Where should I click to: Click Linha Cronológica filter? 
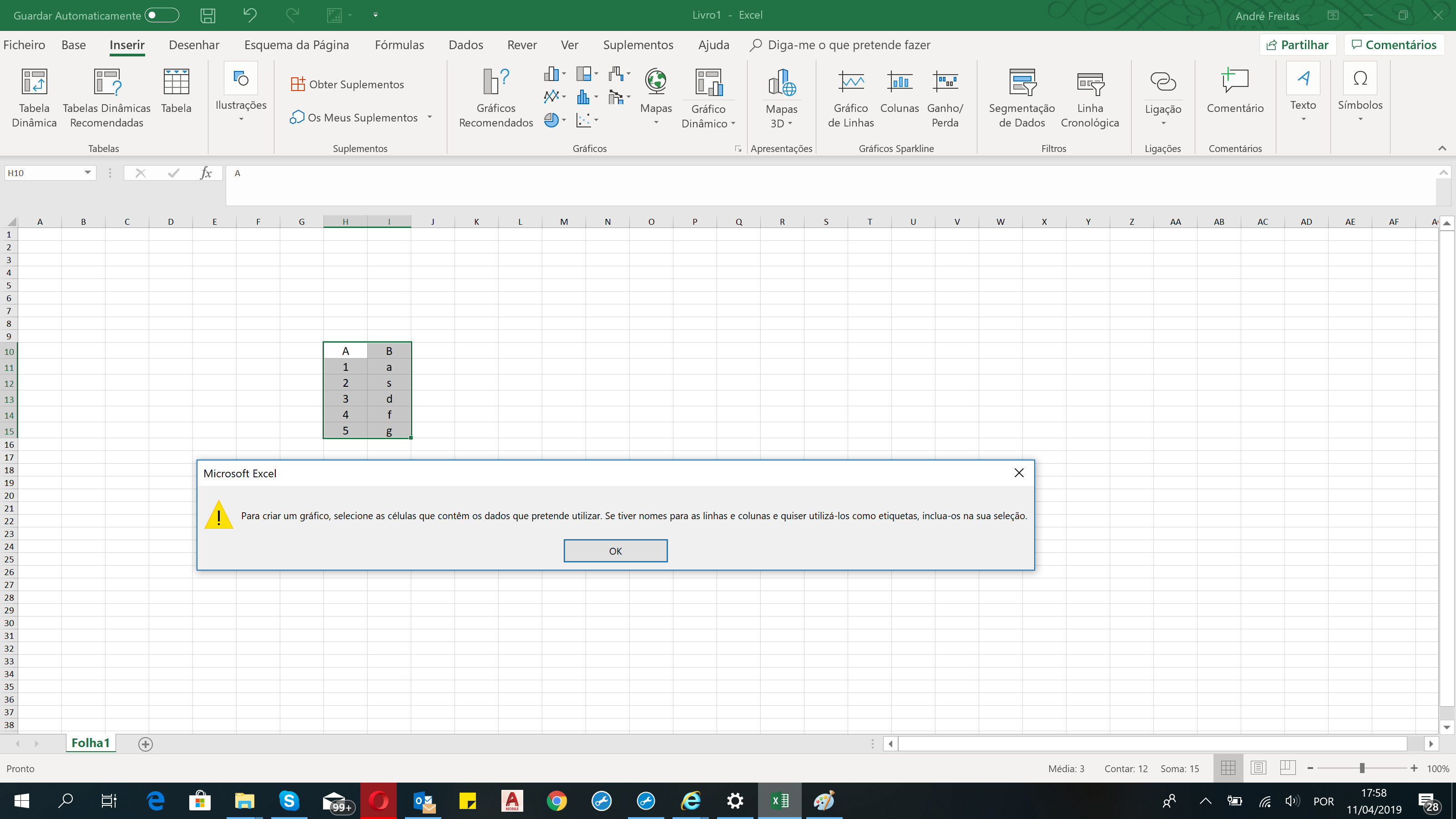(1090, 98)
